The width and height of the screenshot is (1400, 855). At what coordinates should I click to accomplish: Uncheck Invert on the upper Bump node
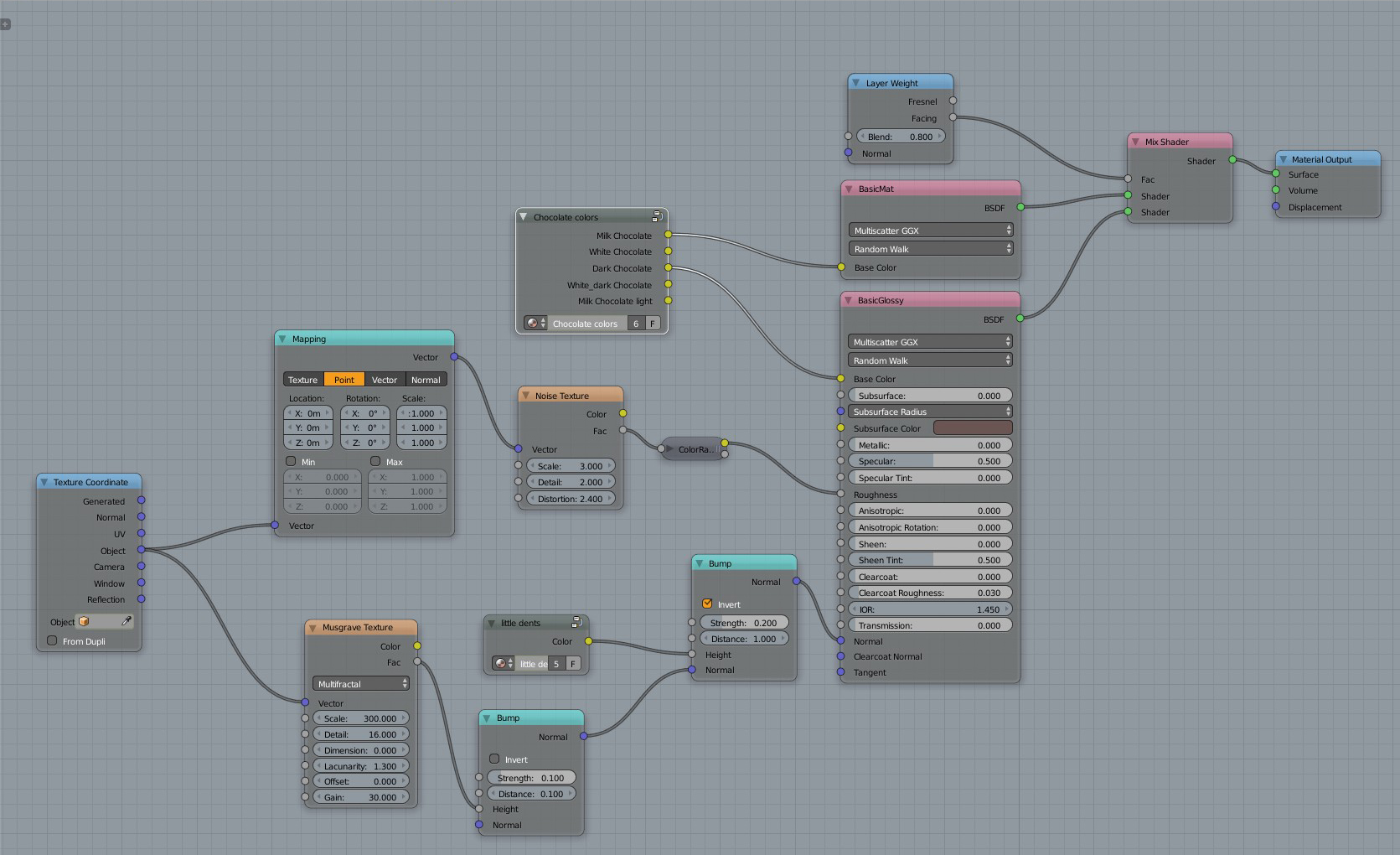707,604
